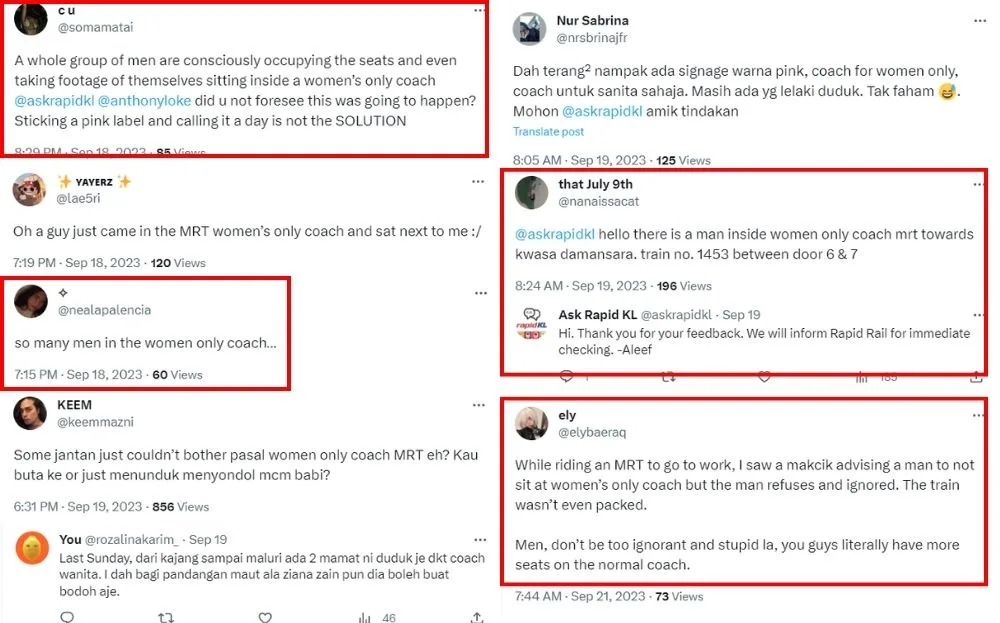
Task: Share the Ask Rapid KL reply
Action: [975, 377]
